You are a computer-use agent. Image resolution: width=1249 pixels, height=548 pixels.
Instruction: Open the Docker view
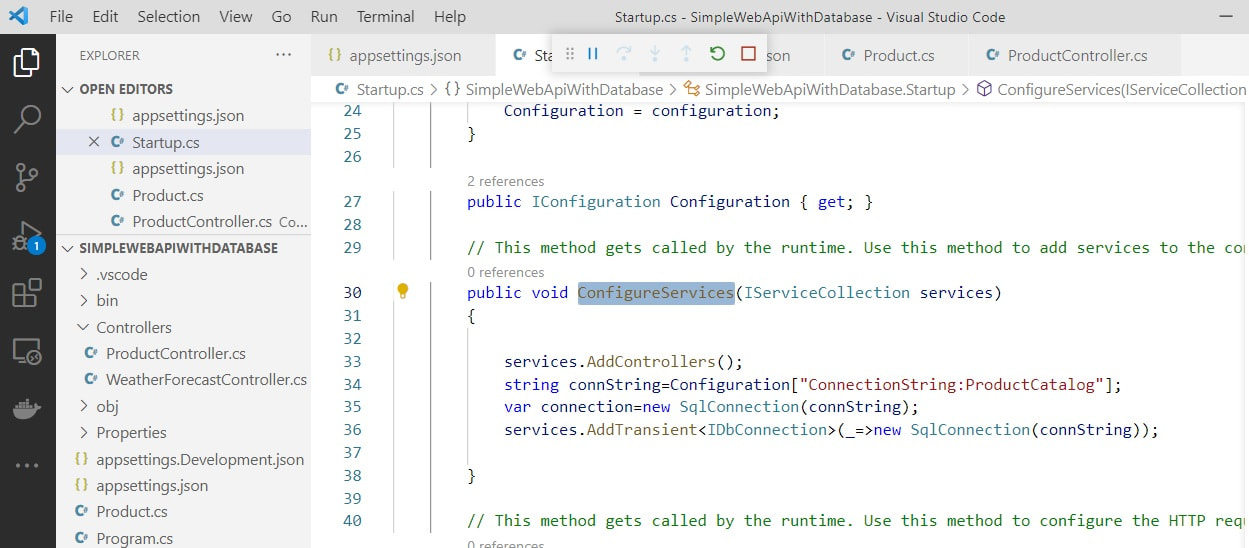27,409
